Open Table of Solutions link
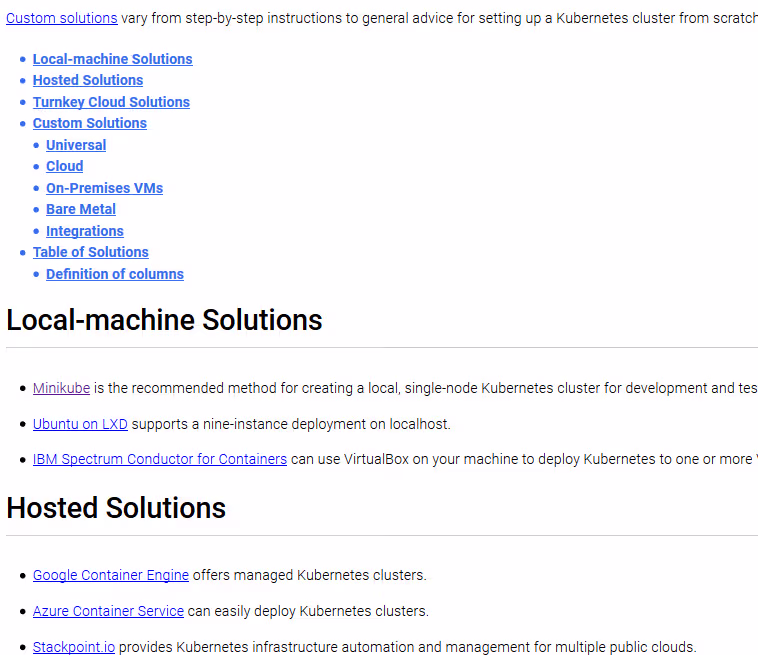Screen dimensions: 758x655 click(91, 252)
